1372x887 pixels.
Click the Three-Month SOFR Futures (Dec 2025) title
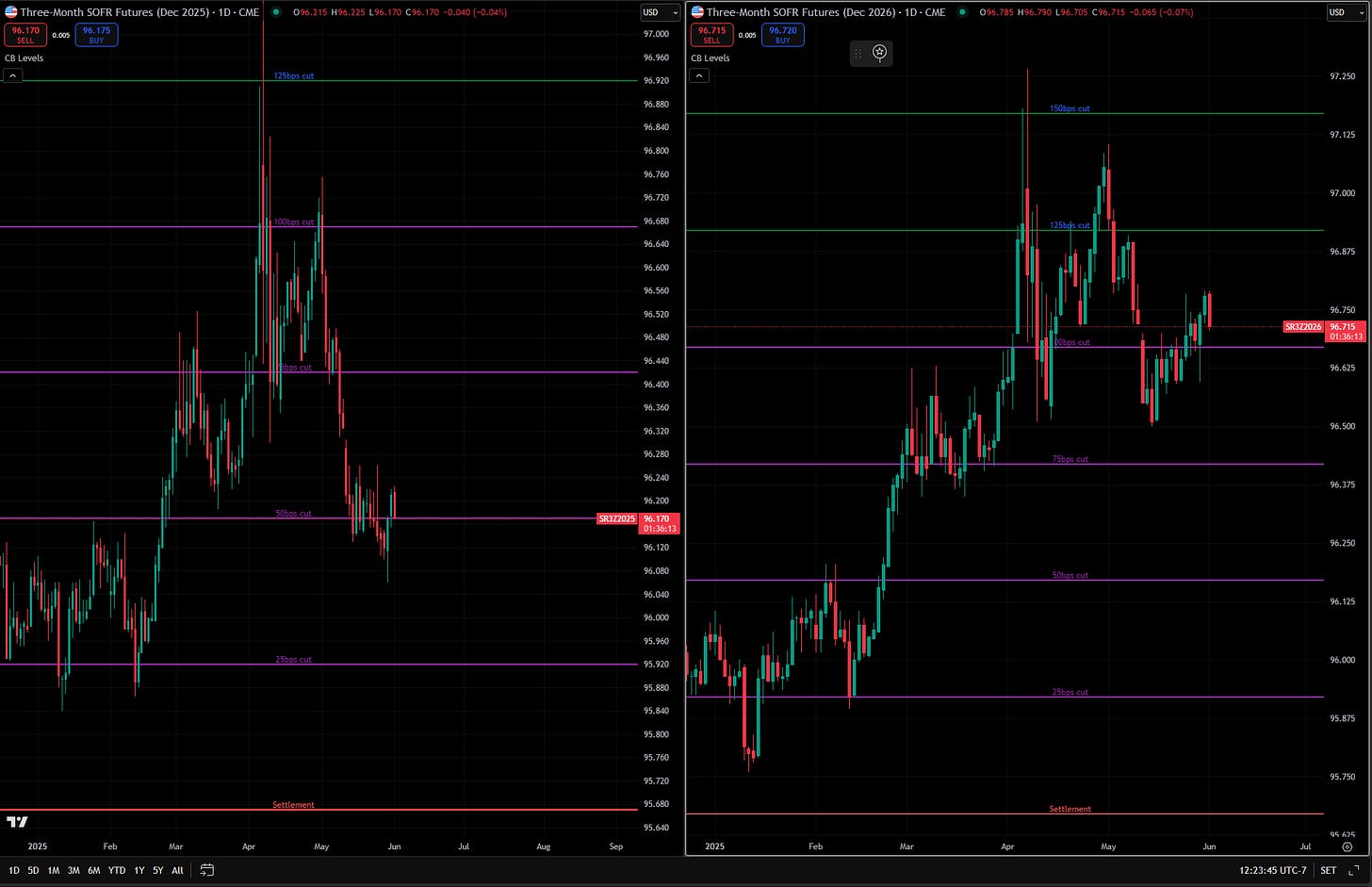(x=115, y=12)
